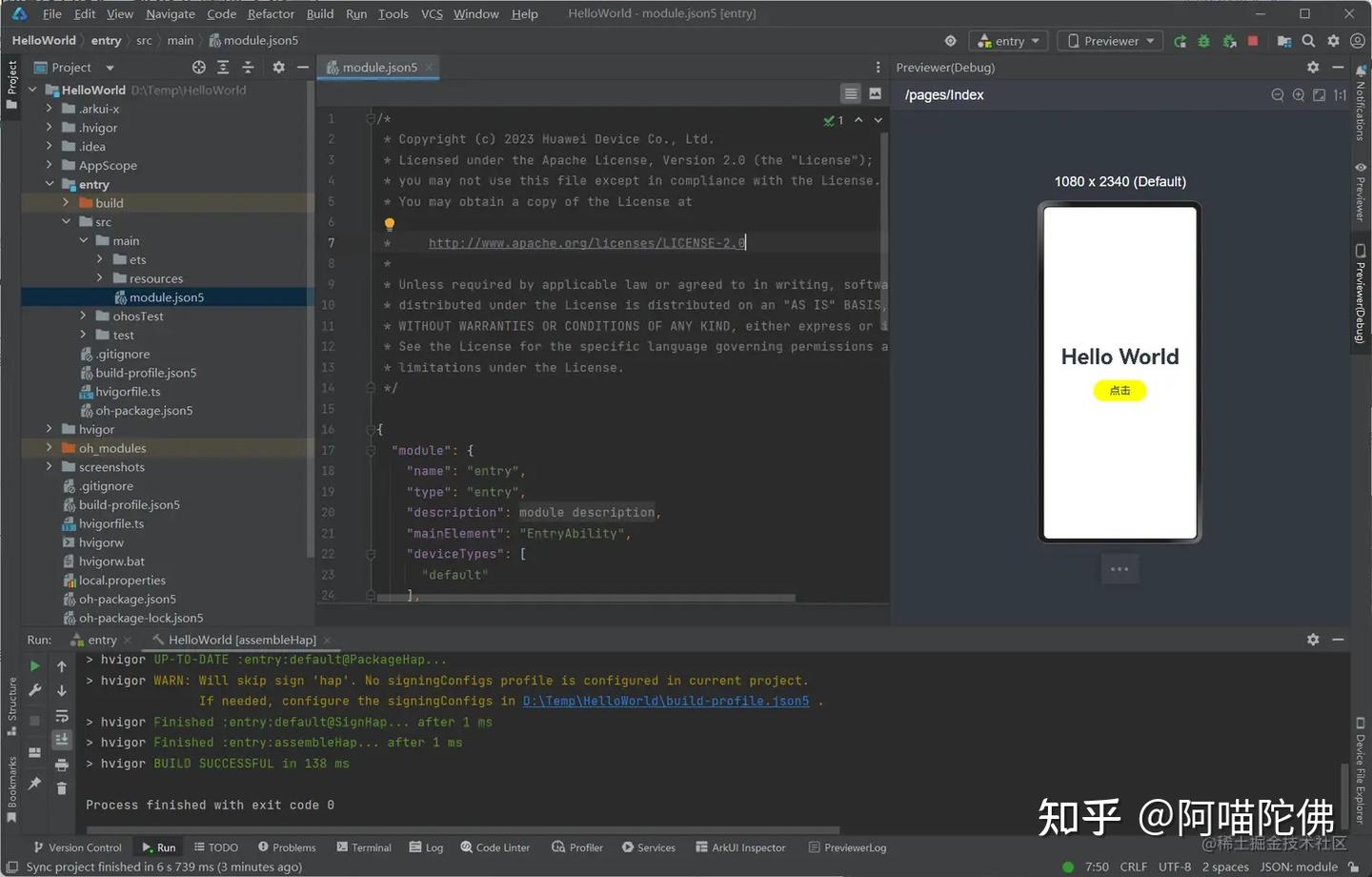Open the Refactor menu

pyautogui.click(x=270, y=13)
